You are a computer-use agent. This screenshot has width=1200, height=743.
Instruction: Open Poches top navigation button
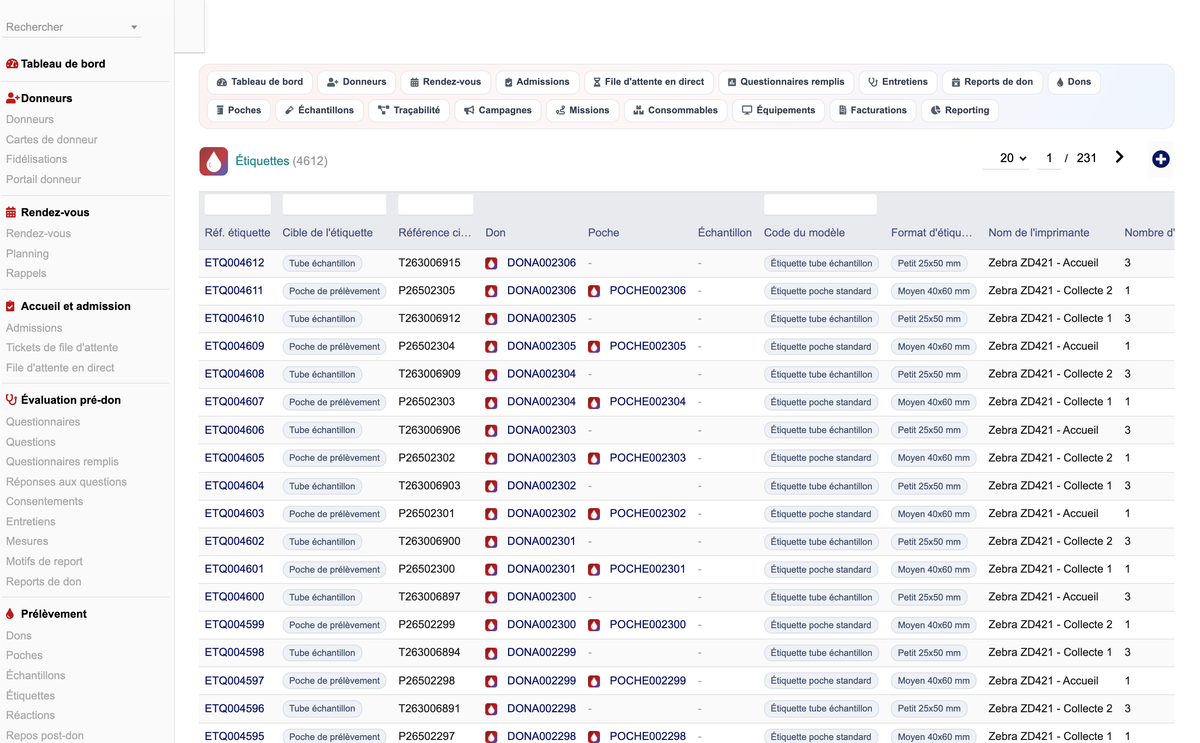coord(239,110)
